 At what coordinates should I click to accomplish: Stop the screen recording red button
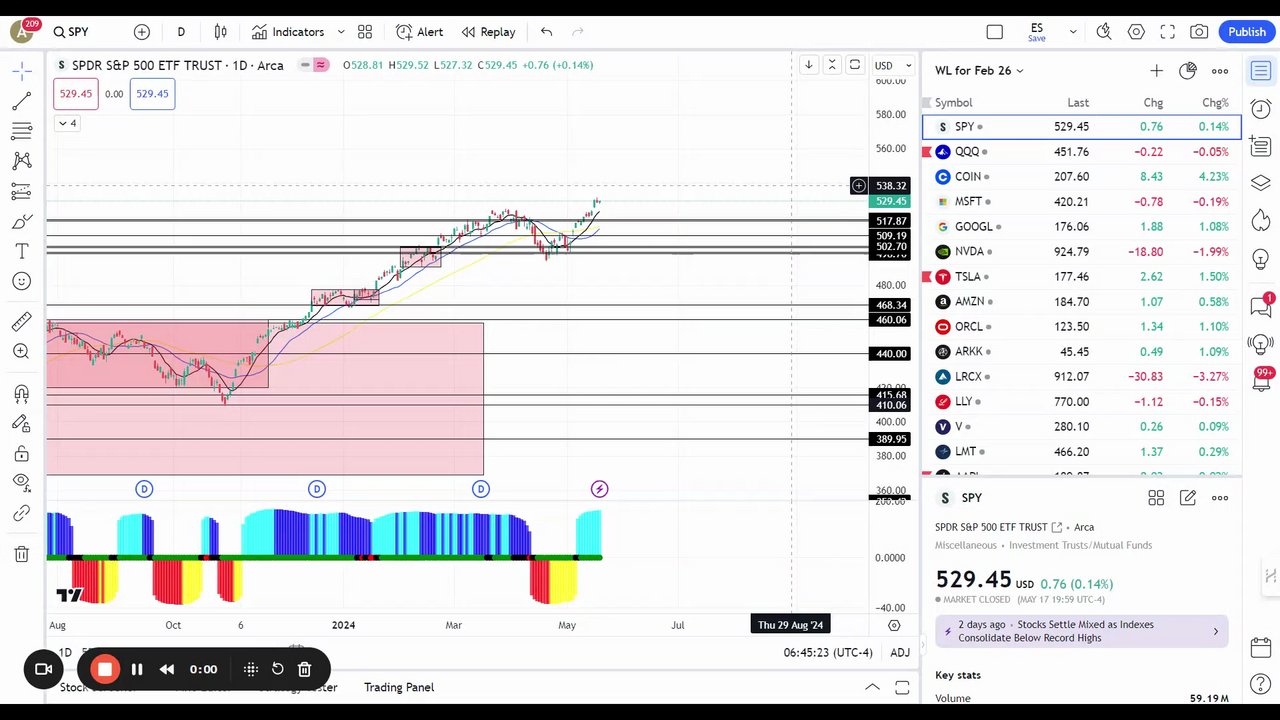click(x=104, y=669)
